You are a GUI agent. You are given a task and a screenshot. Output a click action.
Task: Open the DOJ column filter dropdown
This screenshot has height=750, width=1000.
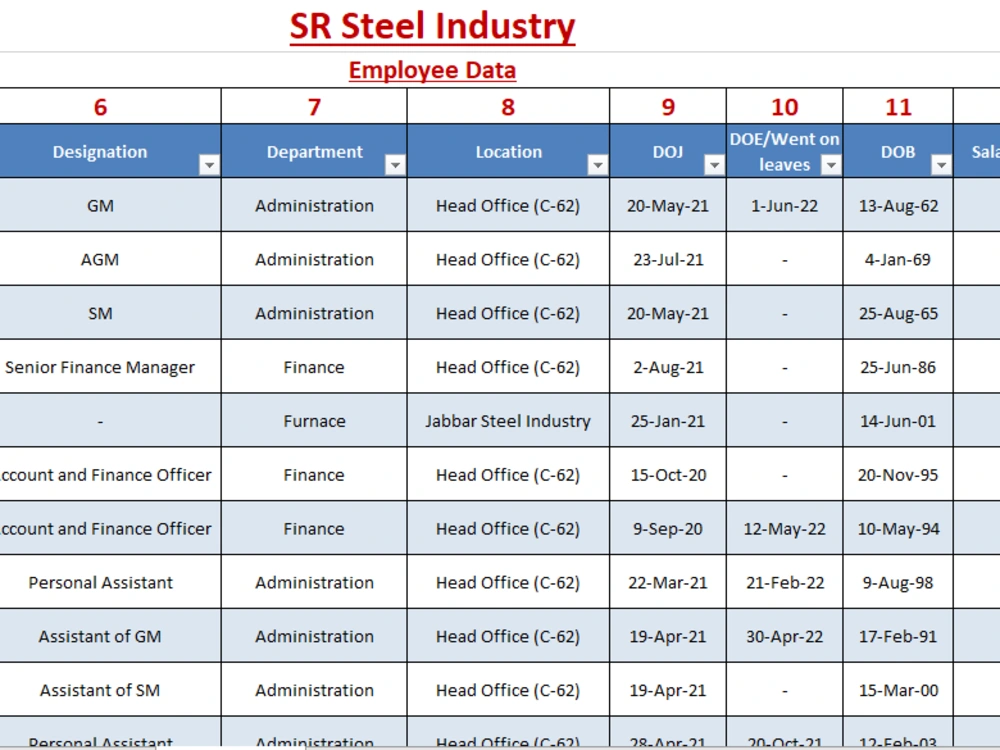pos(714,165)
